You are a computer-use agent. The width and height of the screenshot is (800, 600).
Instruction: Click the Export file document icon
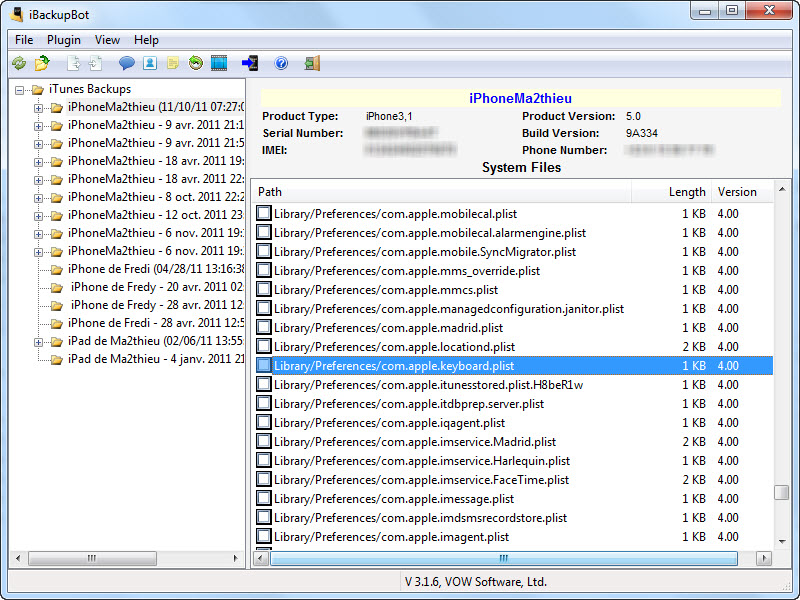tap(74, 63)
